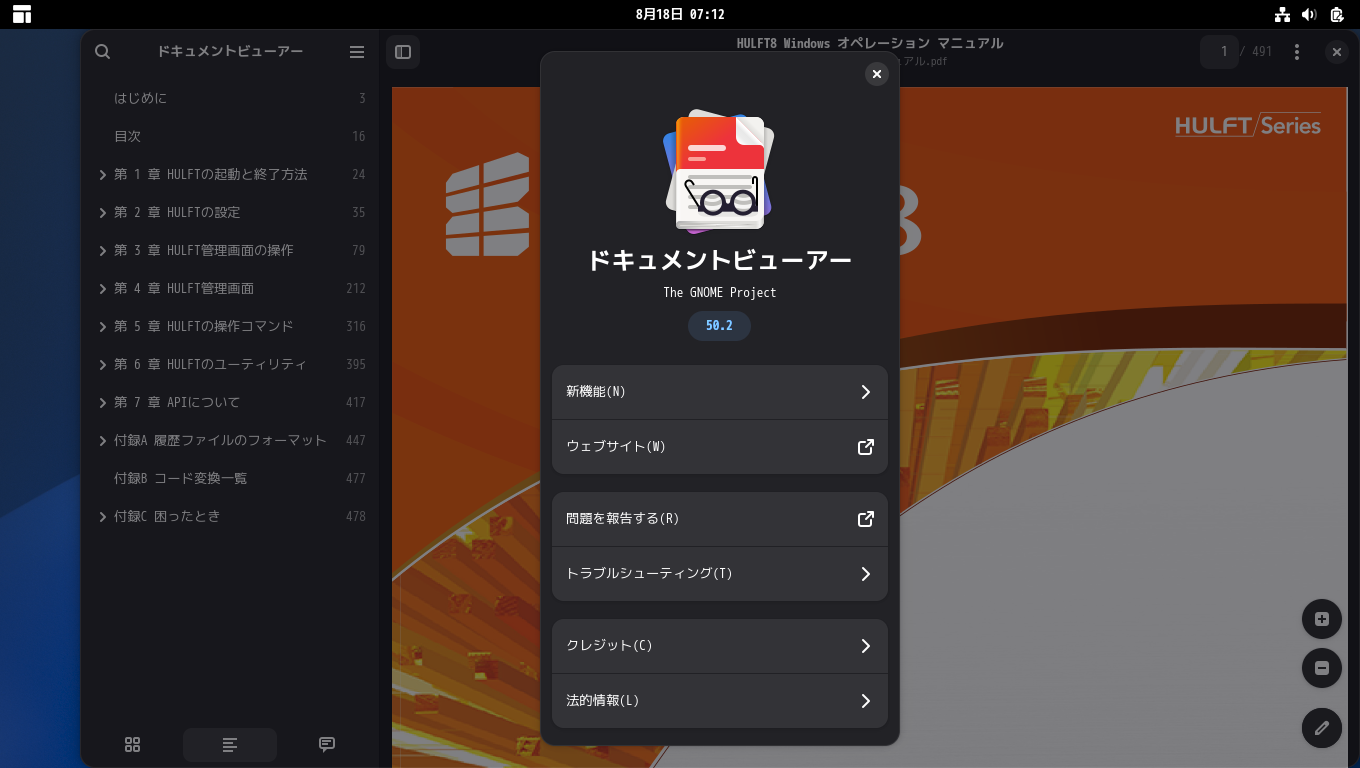Open the activities overview icon
Viewport: 1360px width, 768px height.
[22, 14]
